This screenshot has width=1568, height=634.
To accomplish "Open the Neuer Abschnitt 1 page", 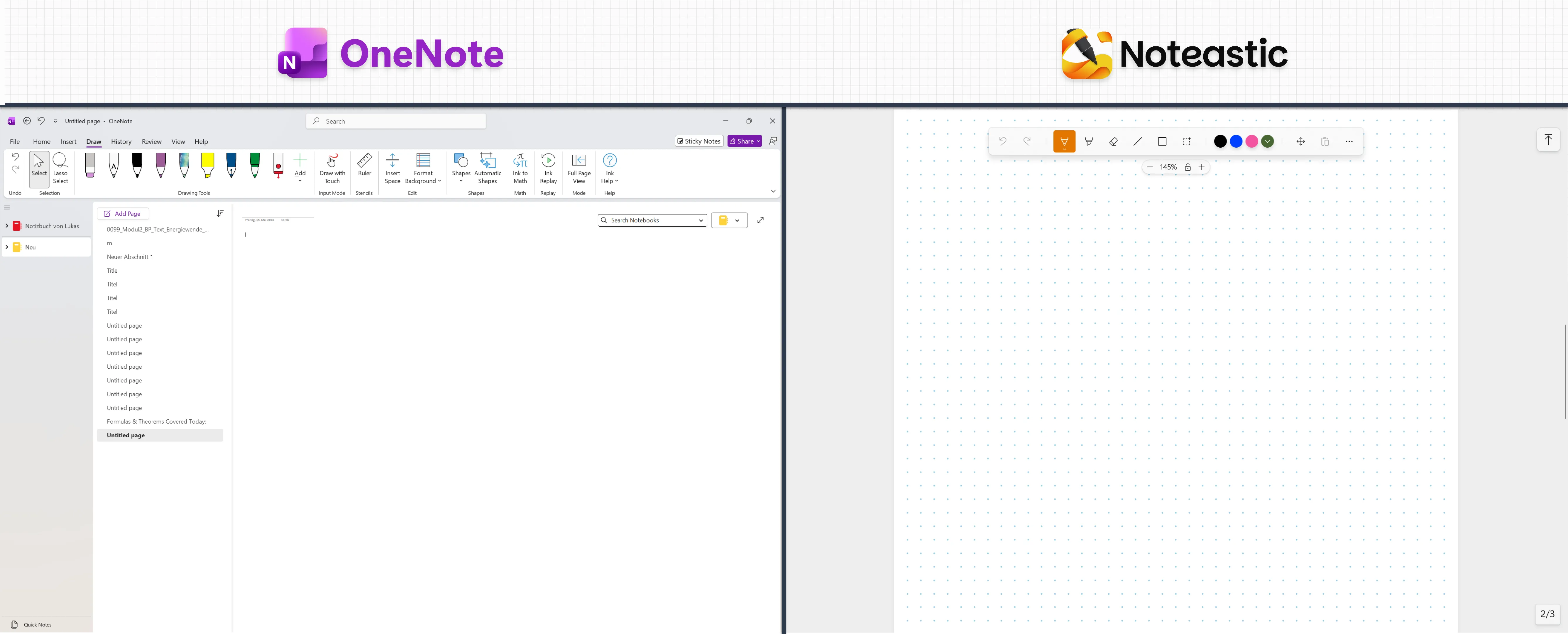I will coord(160,257).
